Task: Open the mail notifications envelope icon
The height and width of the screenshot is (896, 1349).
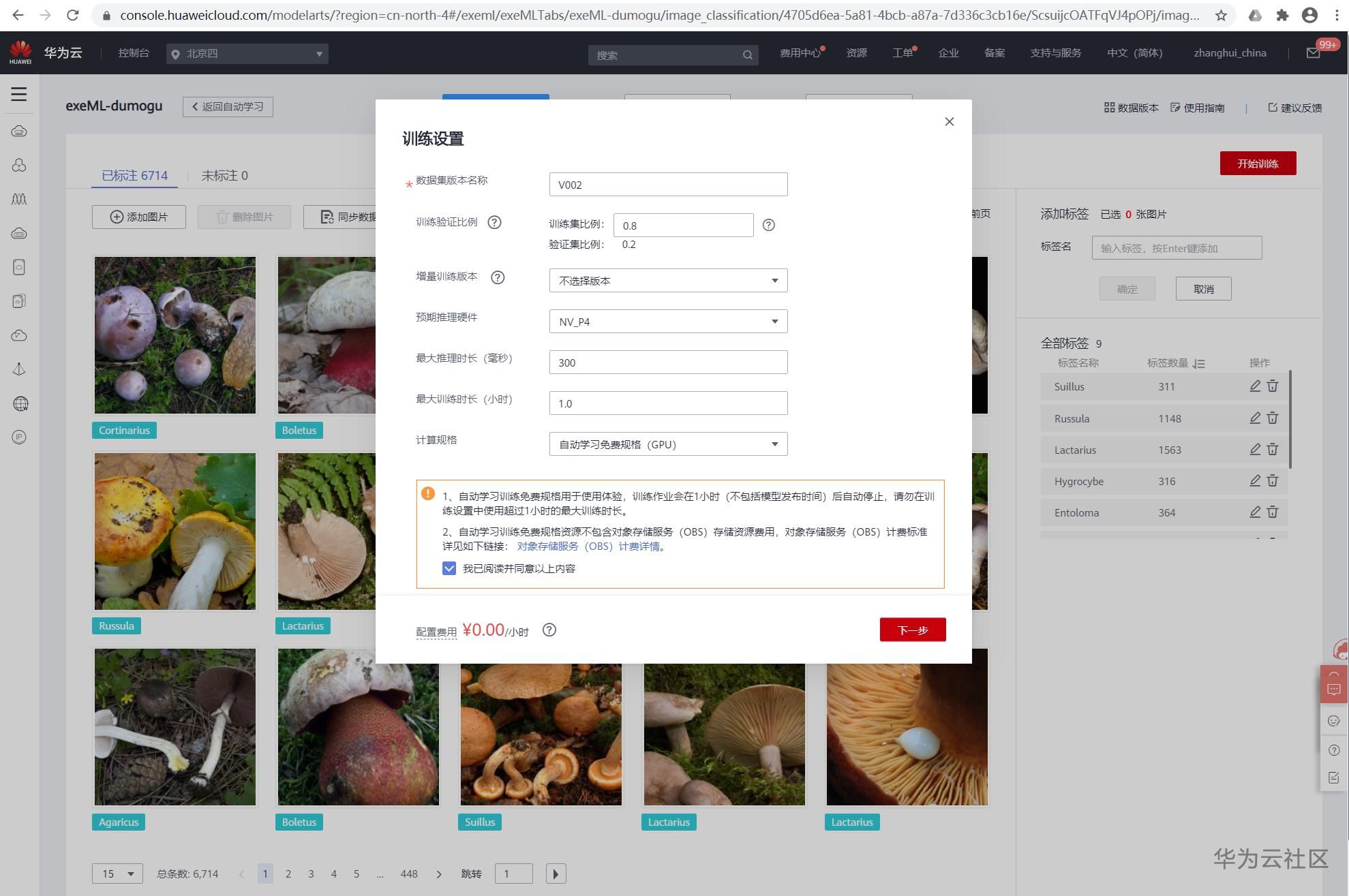Action: pyautogui.click(x=1314, y=53)
